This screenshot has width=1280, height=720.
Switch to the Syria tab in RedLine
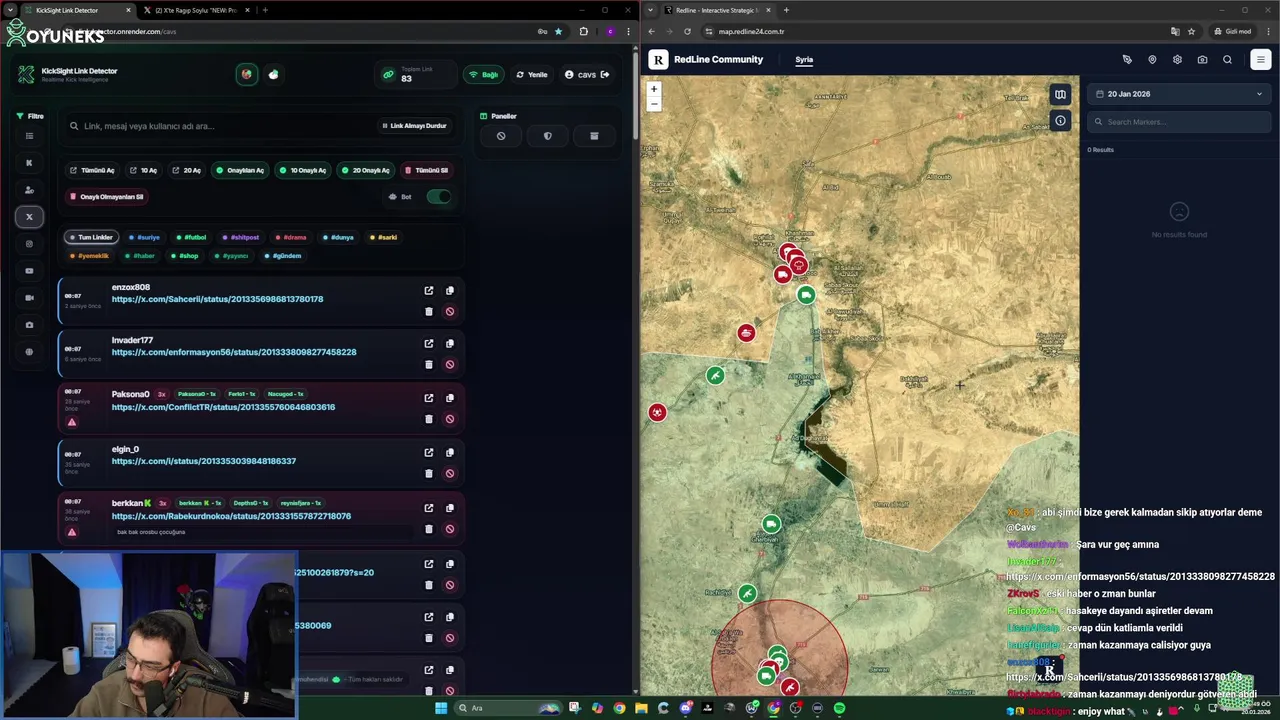click(x=804, y=60)
